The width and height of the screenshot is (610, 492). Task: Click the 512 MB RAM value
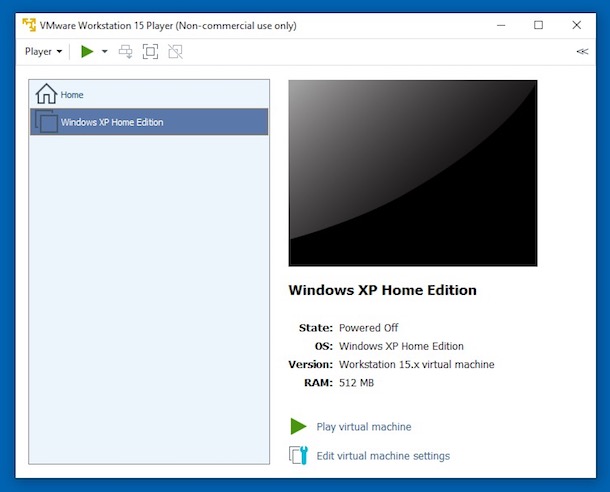356,383
